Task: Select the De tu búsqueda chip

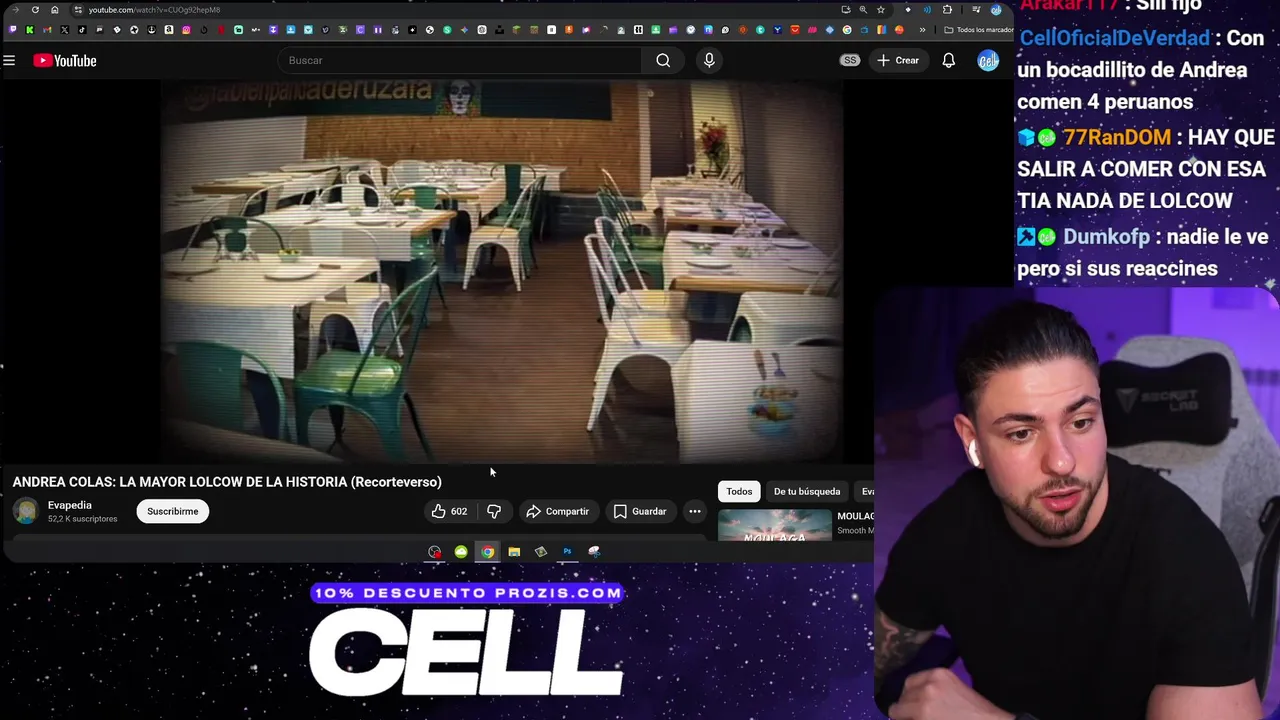Action: pos(807,491)
